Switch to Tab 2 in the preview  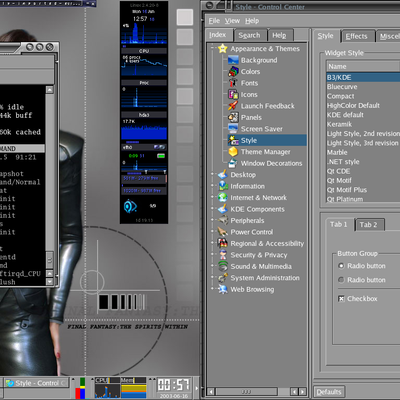369,225
